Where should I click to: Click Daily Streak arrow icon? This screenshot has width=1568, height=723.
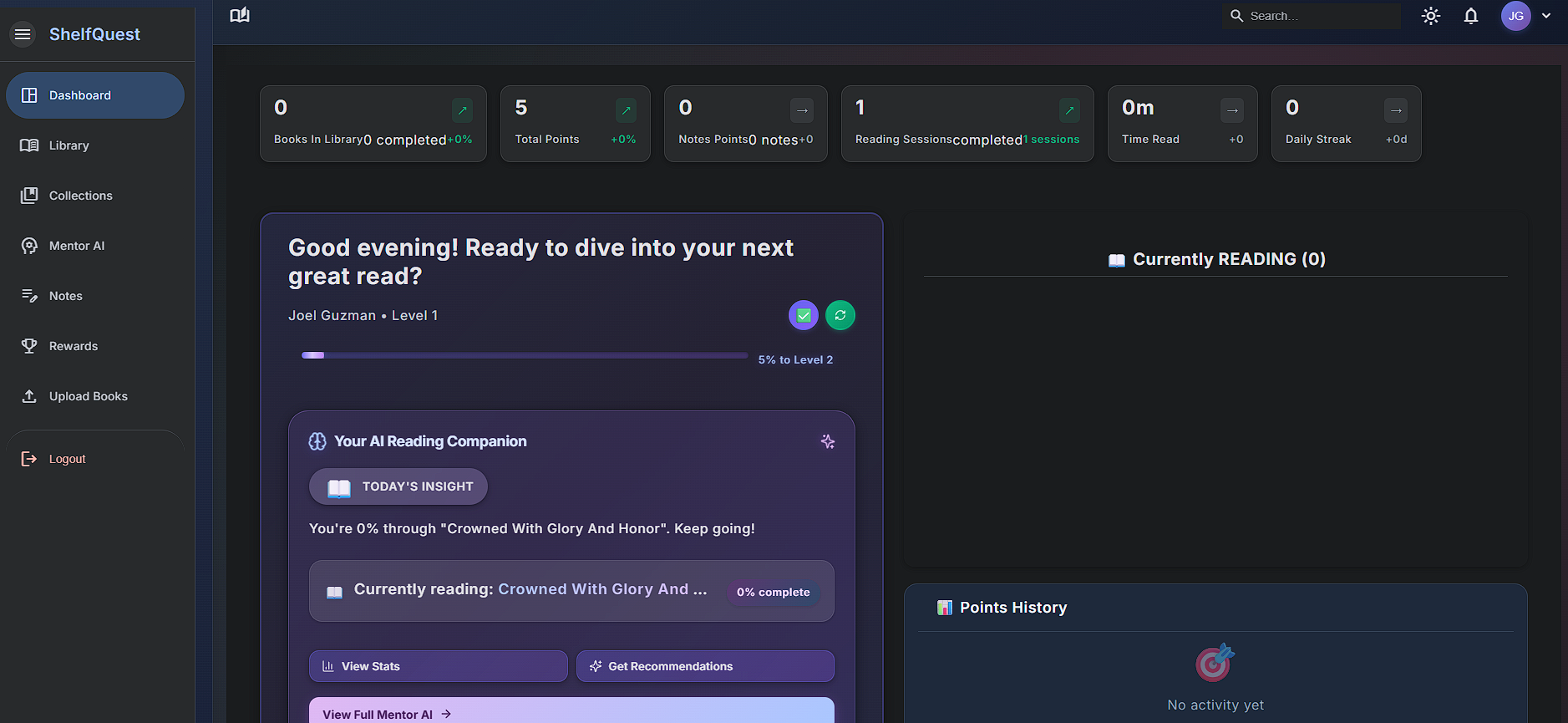coord(1396,110)
